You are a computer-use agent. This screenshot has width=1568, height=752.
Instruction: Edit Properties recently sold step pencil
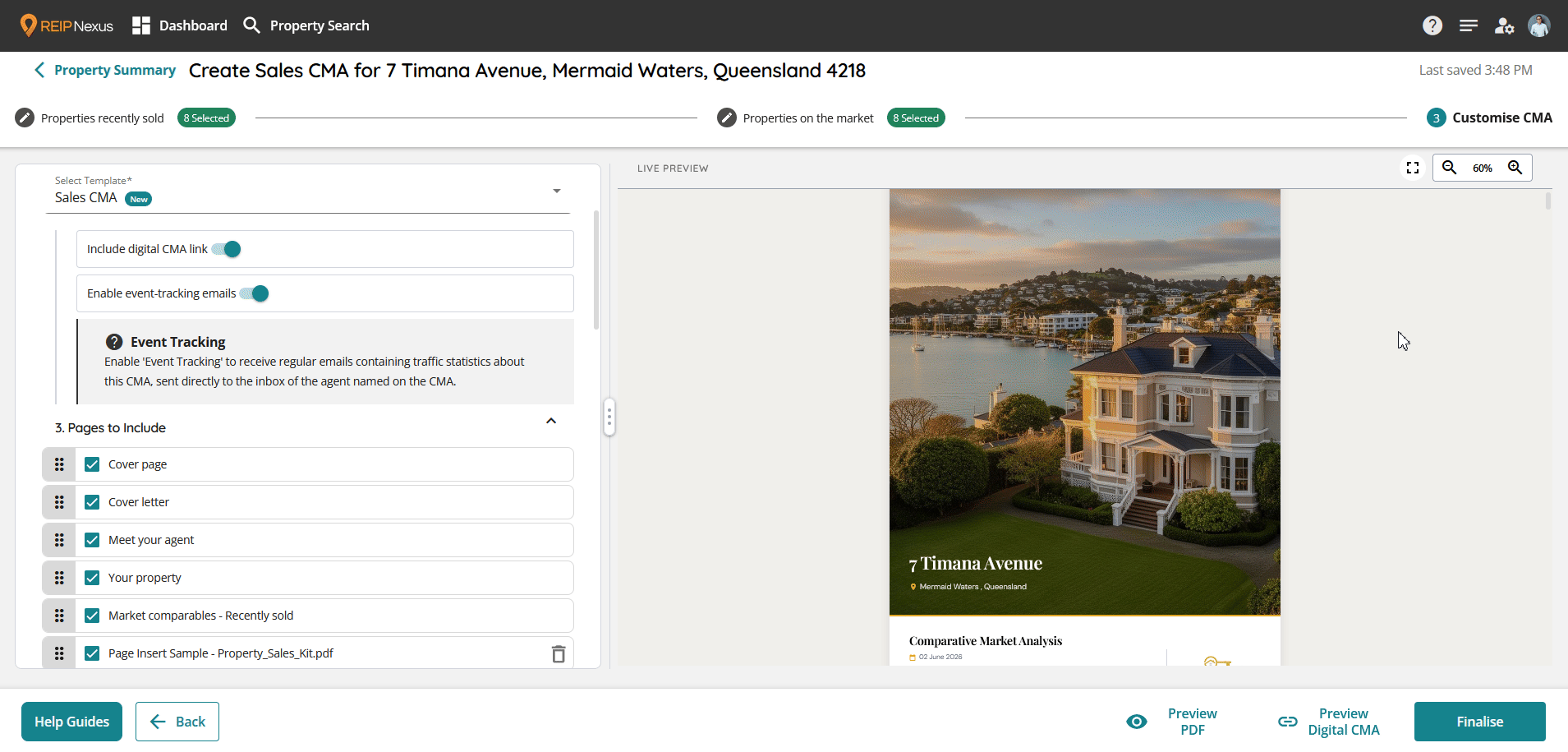pyautogui.click(x=25, y=118)
